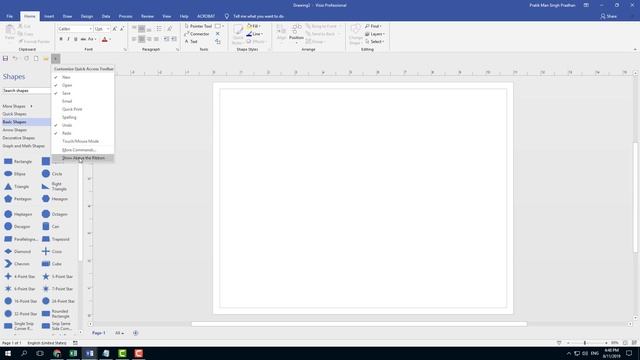Open the File menu
Viewport: 640px width, 360px height.
(9, 16)
